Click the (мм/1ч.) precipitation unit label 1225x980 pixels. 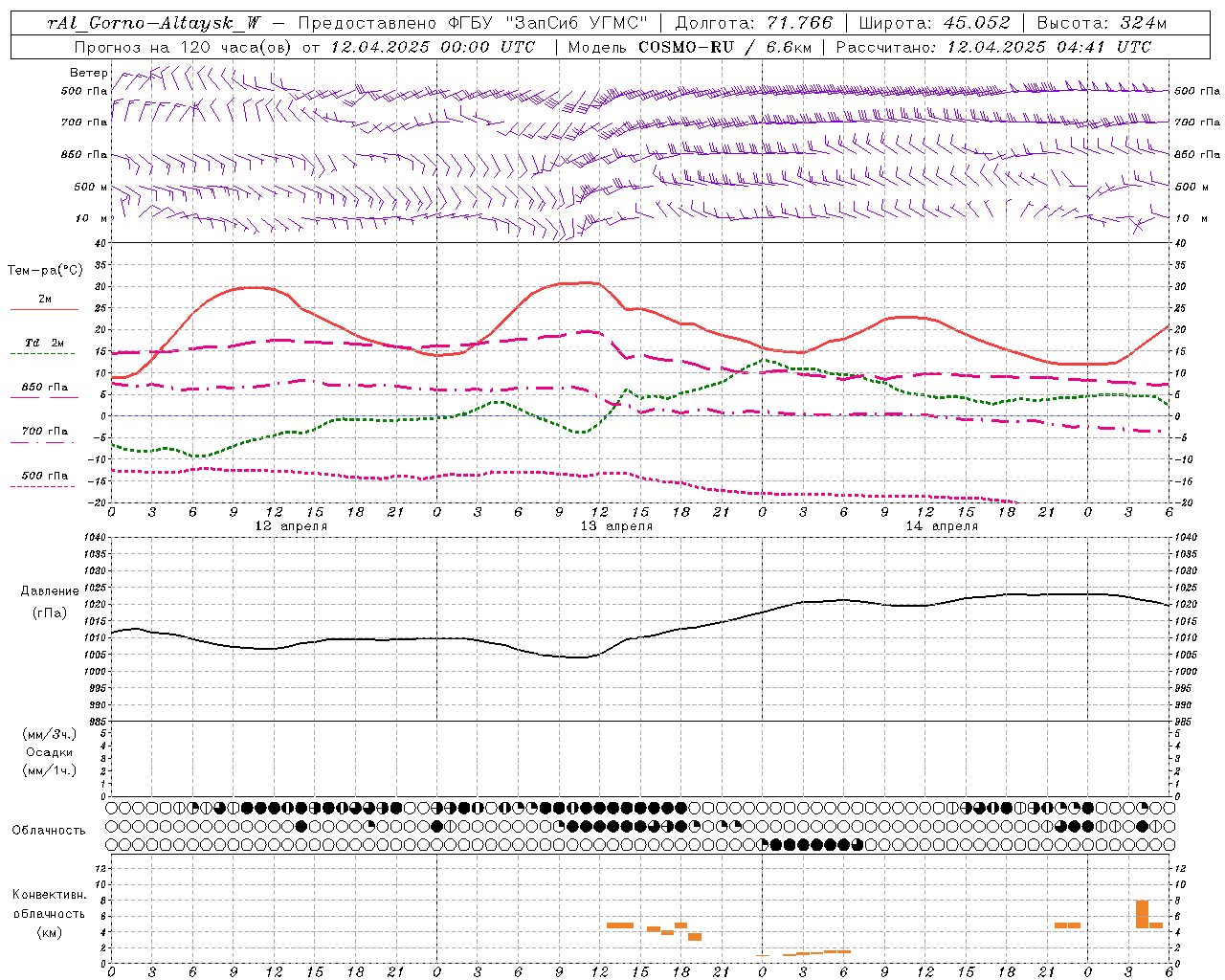(50, 770)
